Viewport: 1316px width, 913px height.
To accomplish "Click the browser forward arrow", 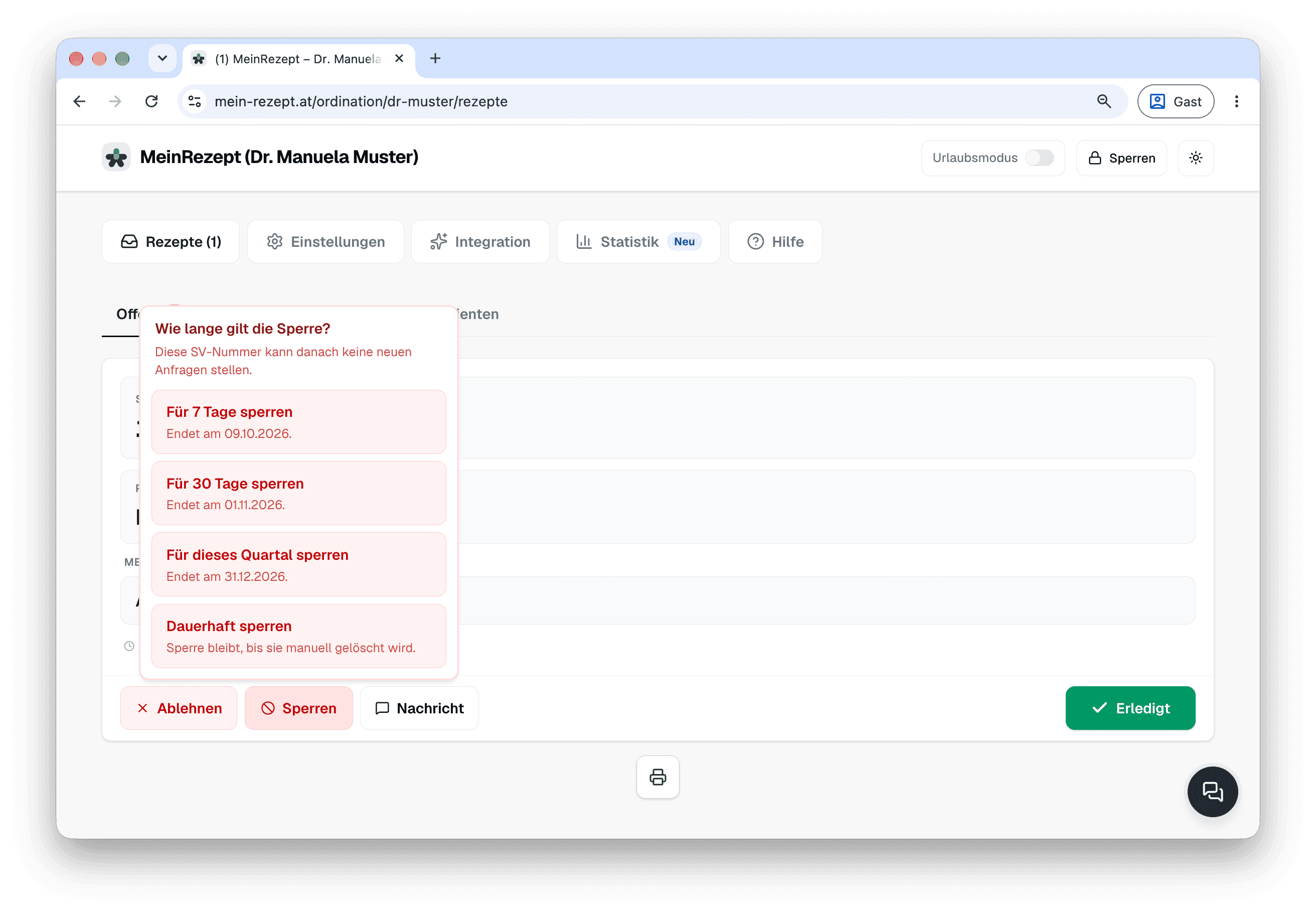I will (115, 101).
